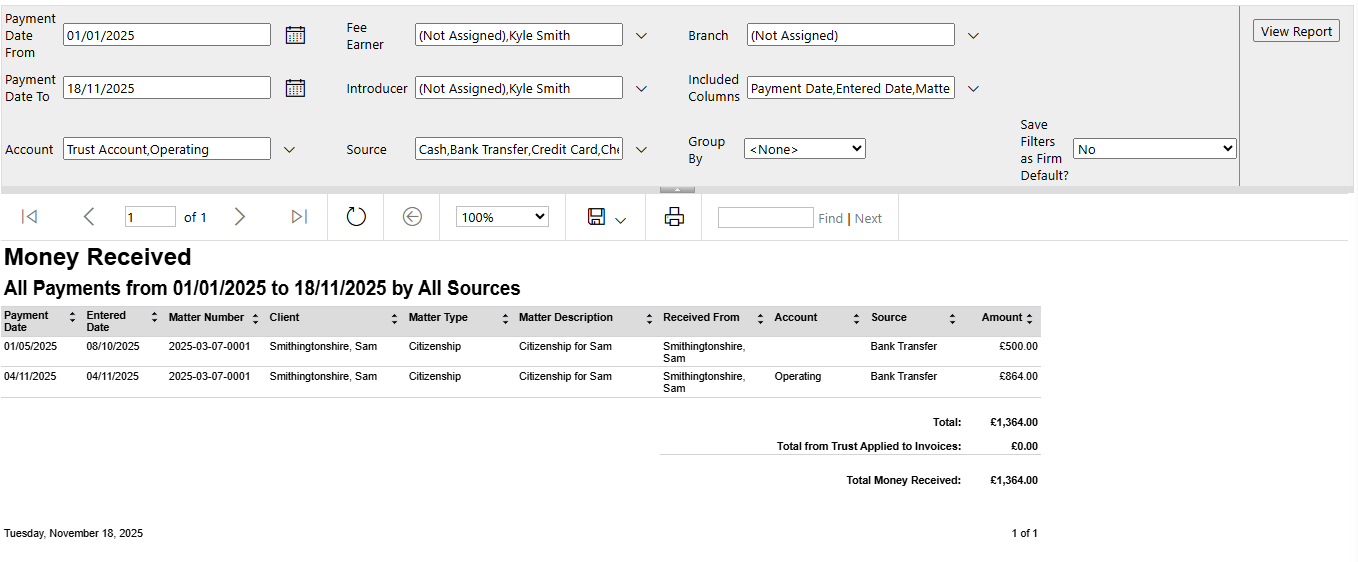The width and height of the screenshot is (1358, 562).
Task: Click the find text input field
Action: (x=765, y=218)
